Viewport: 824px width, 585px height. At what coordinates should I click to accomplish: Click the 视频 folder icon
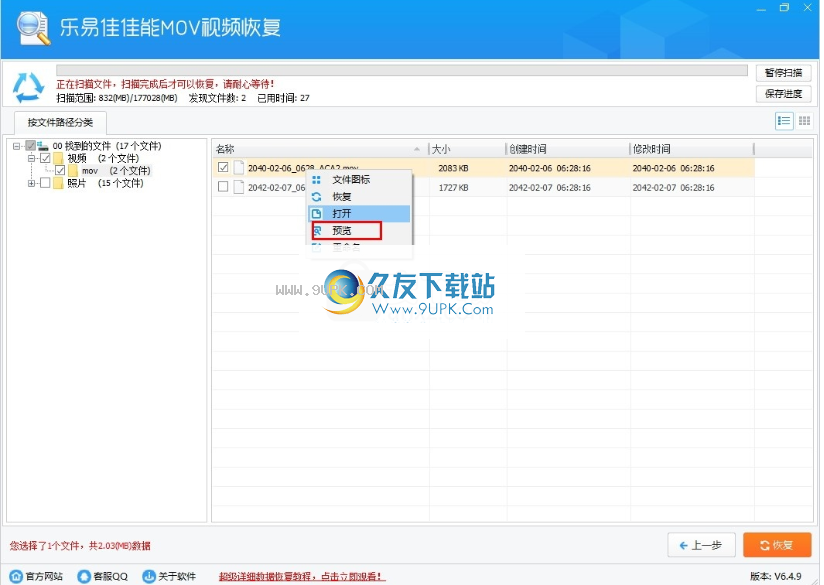[58, 158]
